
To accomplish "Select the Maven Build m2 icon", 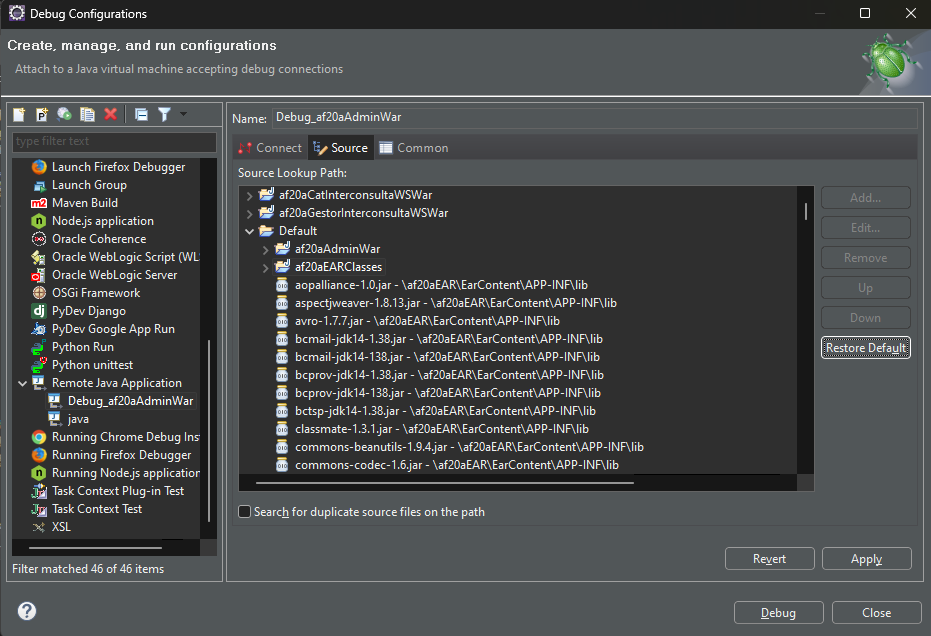I will coord(39,203).
